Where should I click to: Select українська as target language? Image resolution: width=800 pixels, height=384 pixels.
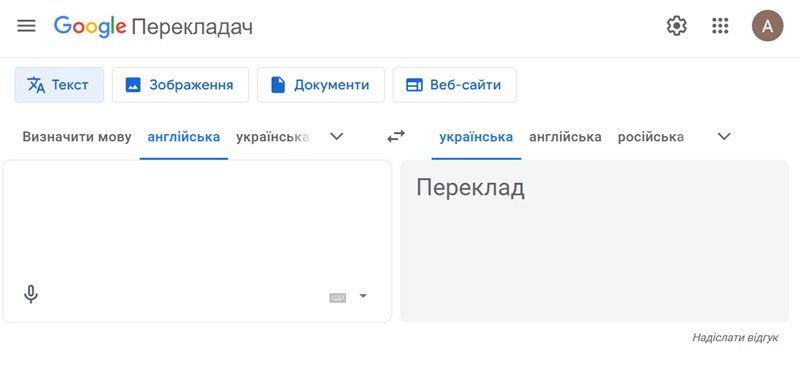[476, 137]
